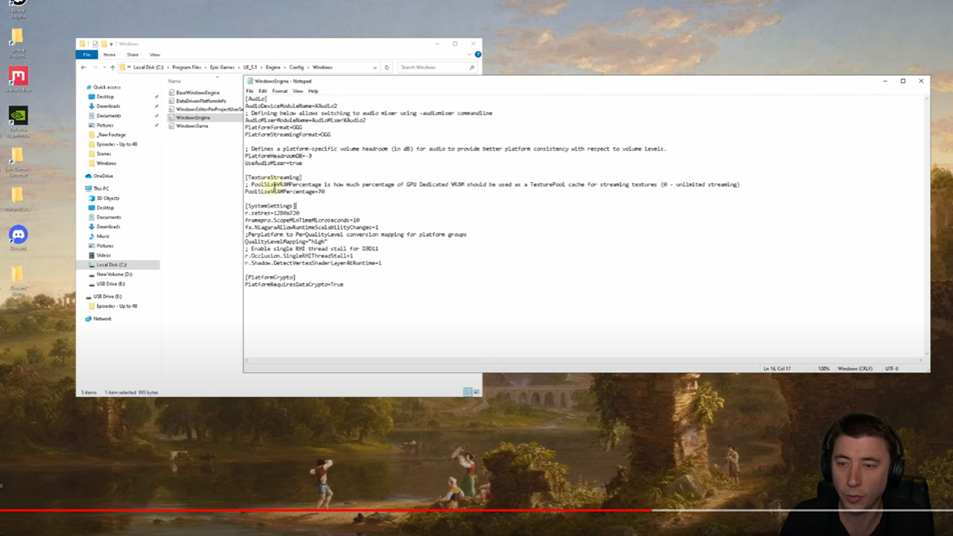This screenshot has height=536, width=953.
Task: Jump to Program Files in the address breadcrumb
Action: tap(187, 67)
